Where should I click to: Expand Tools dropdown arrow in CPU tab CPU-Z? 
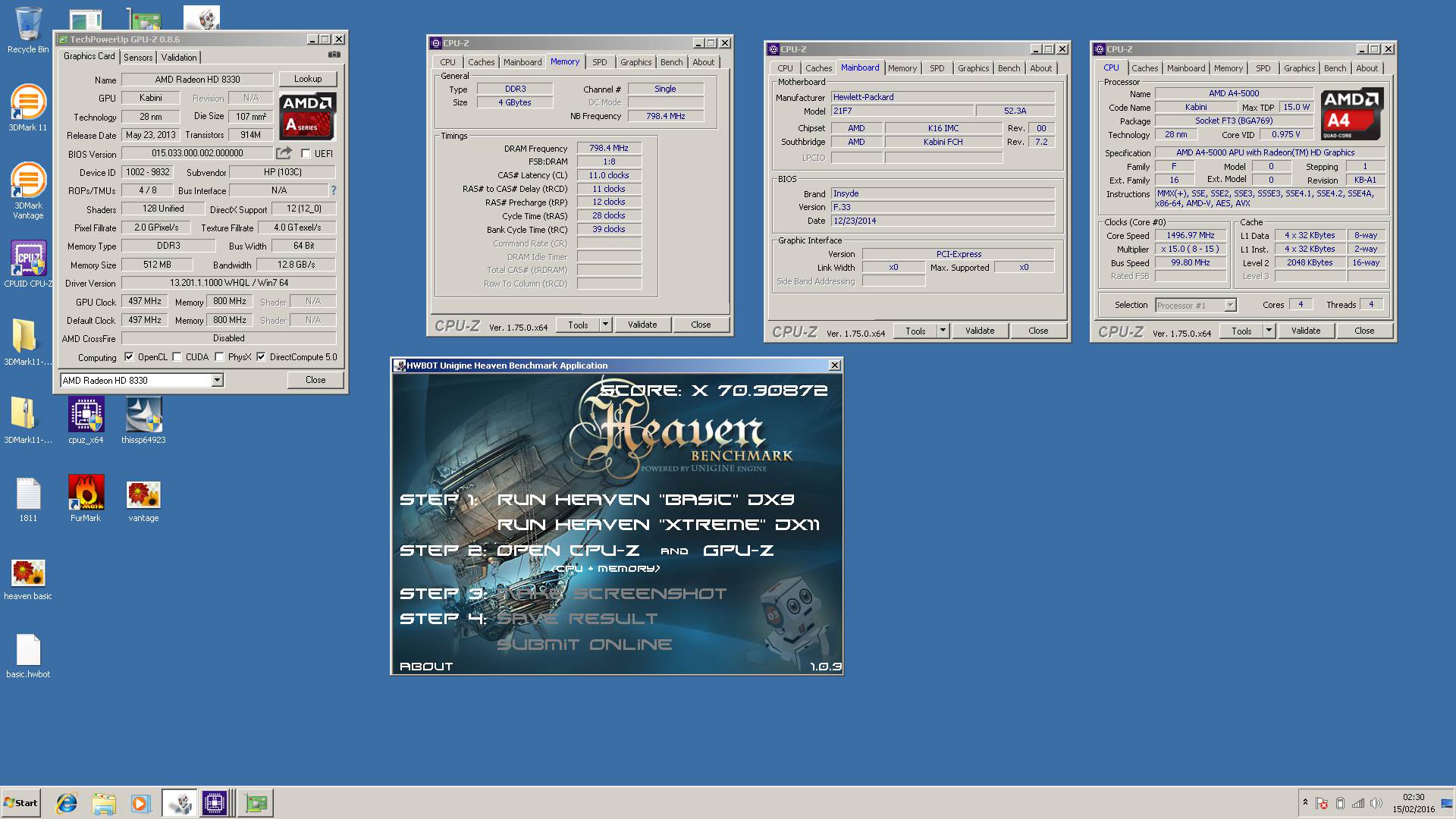point(1269,331)
